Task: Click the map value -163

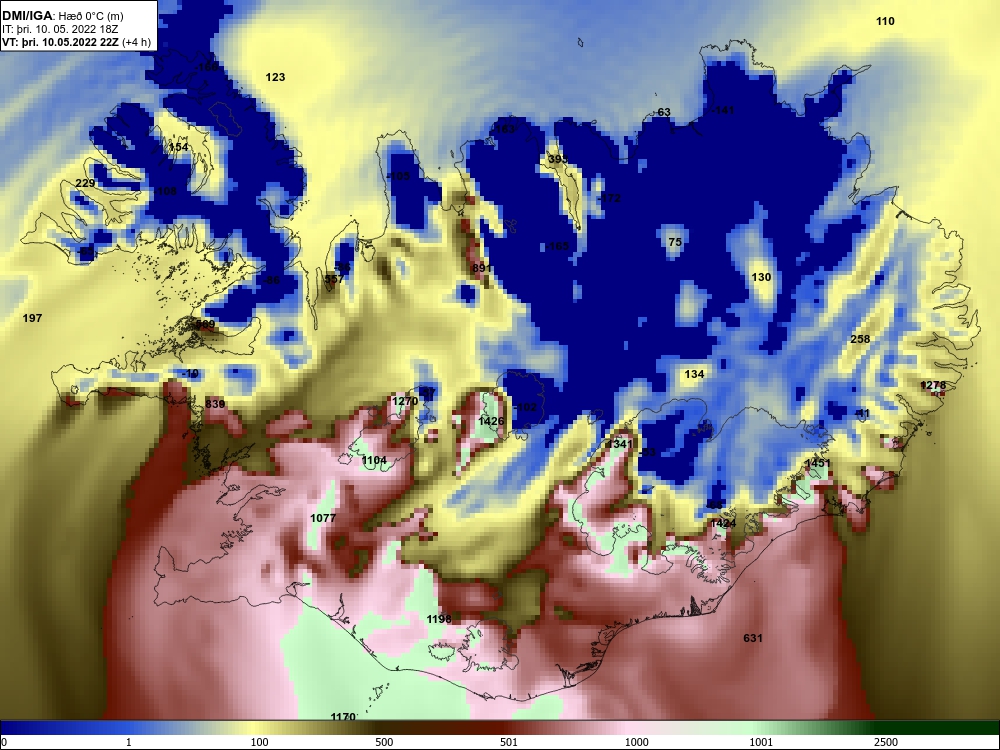Action: pyautogui.click(x=504, y=129)
